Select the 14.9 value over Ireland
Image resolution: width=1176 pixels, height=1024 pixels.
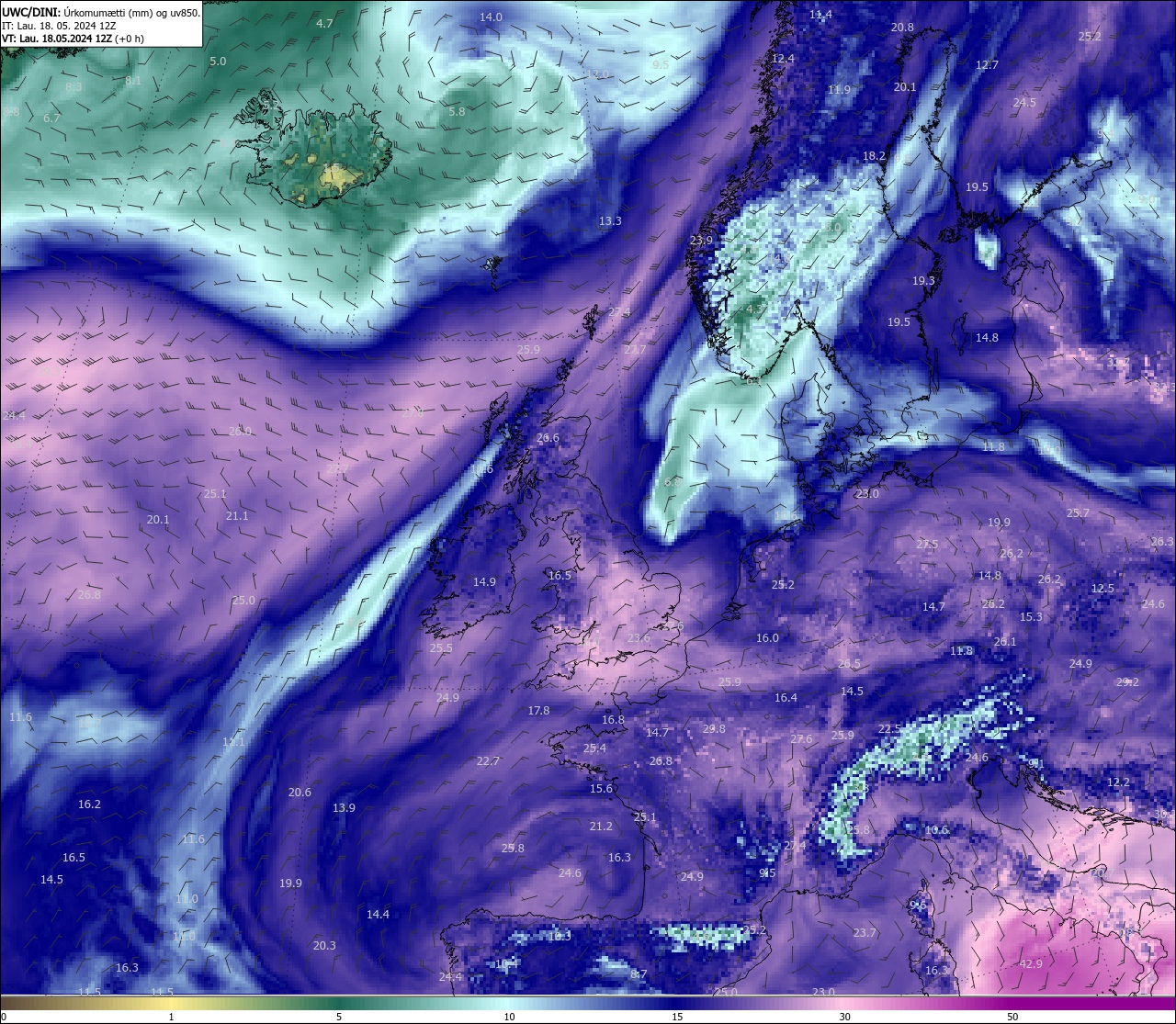point(484,582)
